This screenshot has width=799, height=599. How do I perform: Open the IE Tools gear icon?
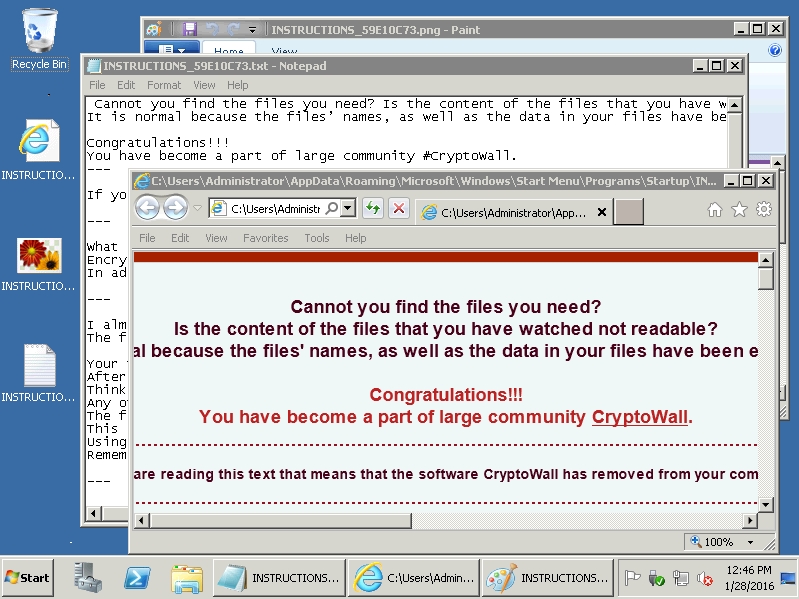tap(764, 209)
